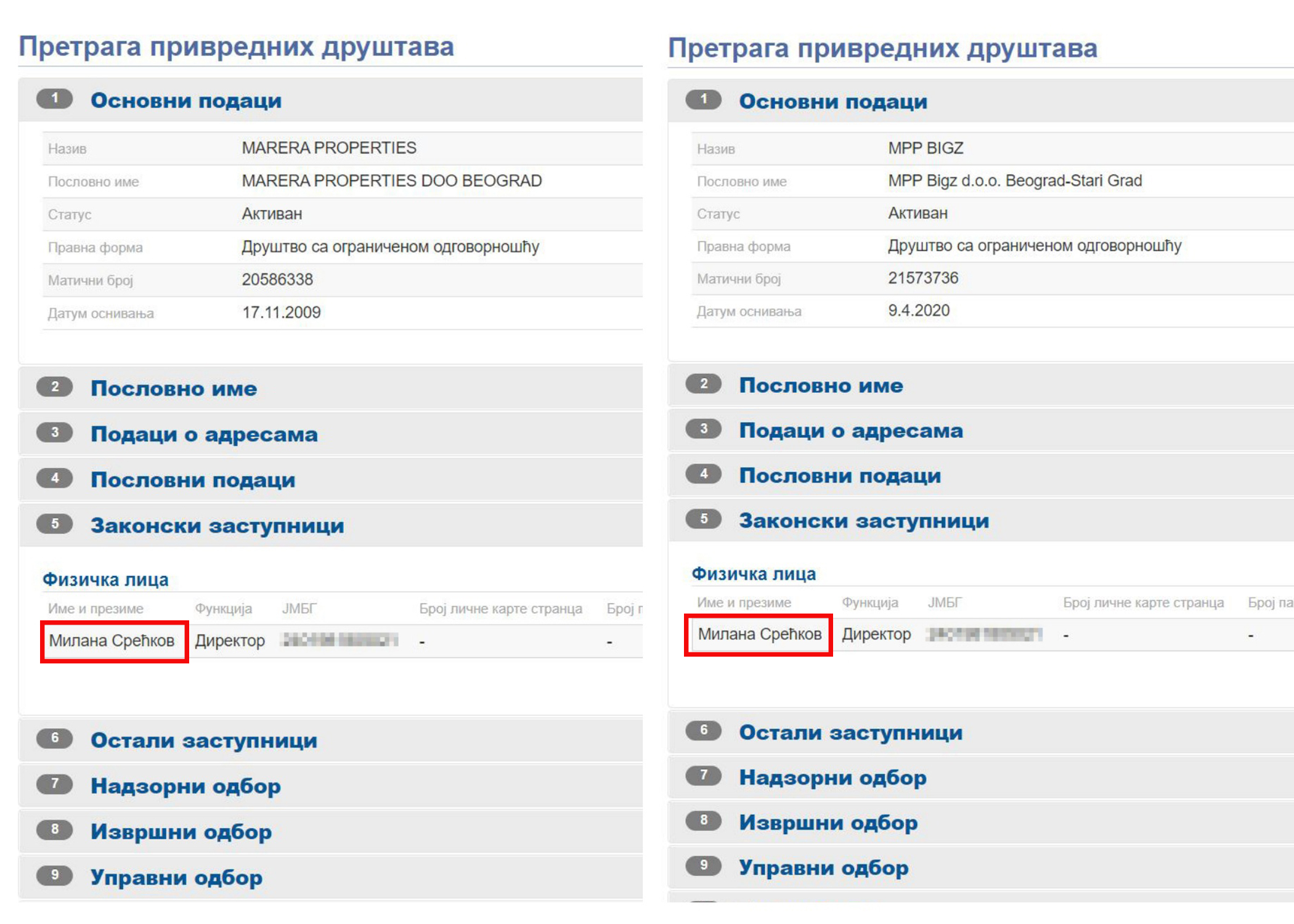Viewport: 1294px width, 924px height.
Task: Click the number 2 badge on MPP BIGZ panel
Action: pos(704,384)
